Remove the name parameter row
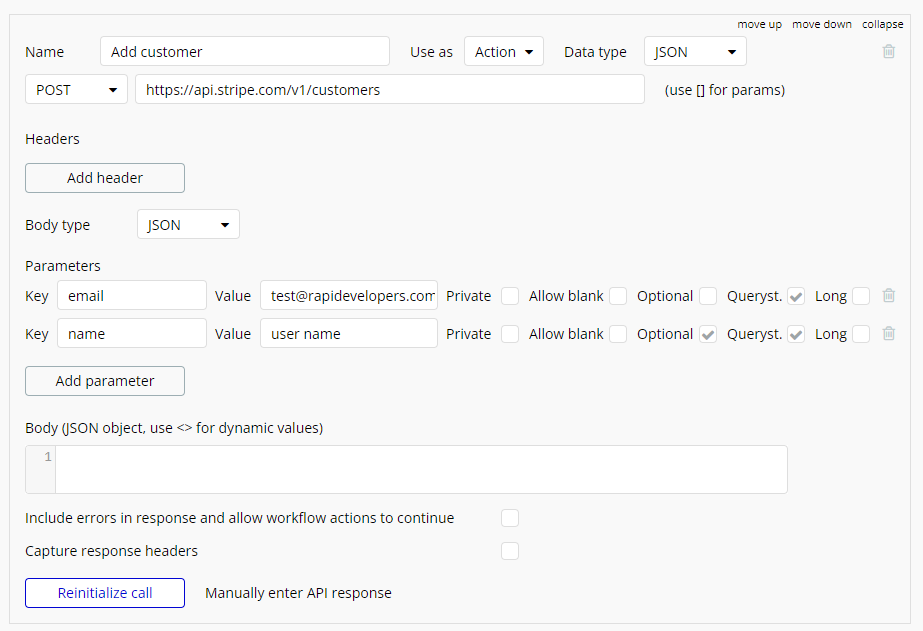The image size is (923, 631). point(888,334)
